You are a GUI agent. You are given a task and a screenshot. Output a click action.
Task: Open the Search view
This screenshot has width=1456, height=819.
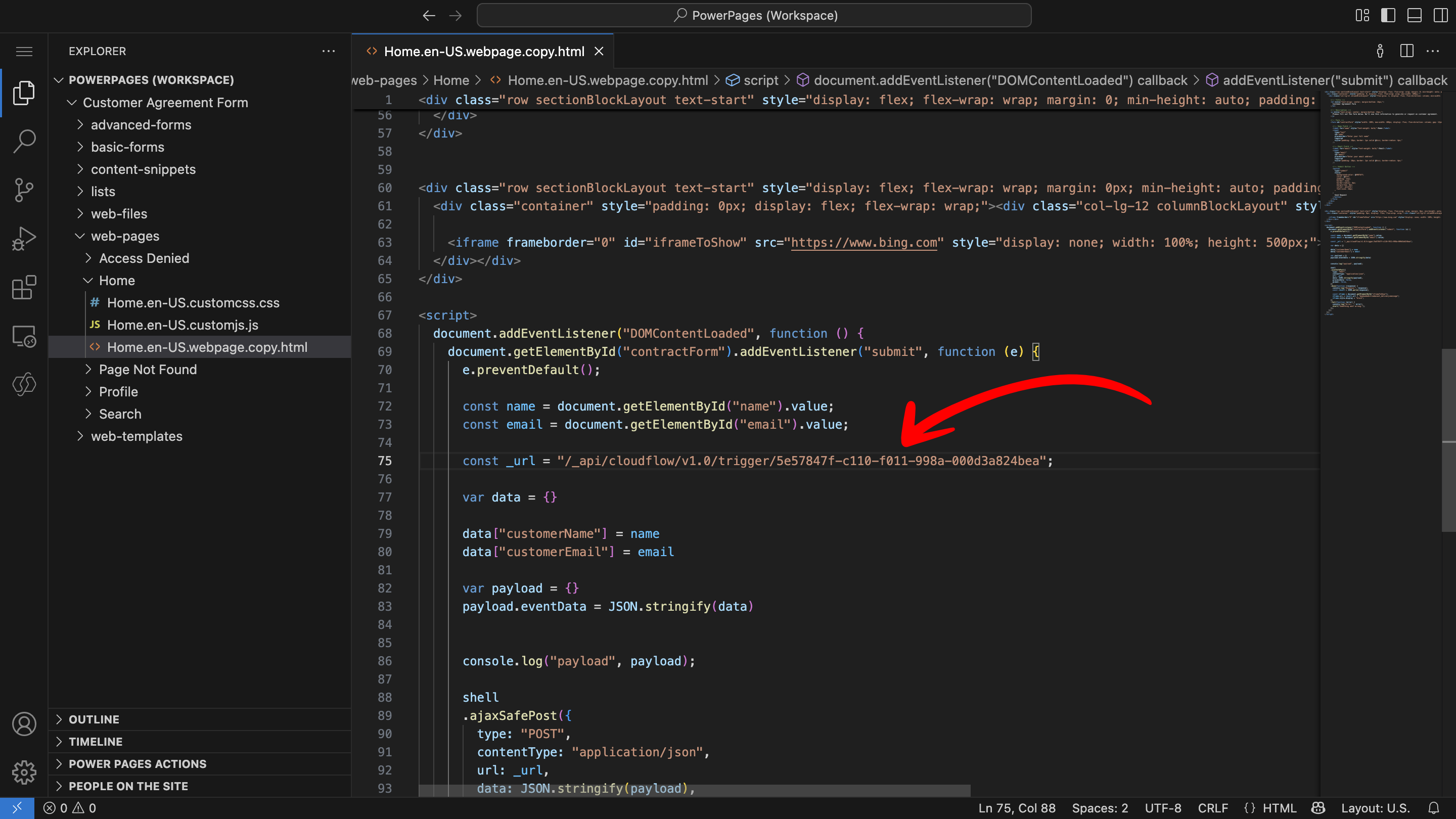tap(24, 142)
